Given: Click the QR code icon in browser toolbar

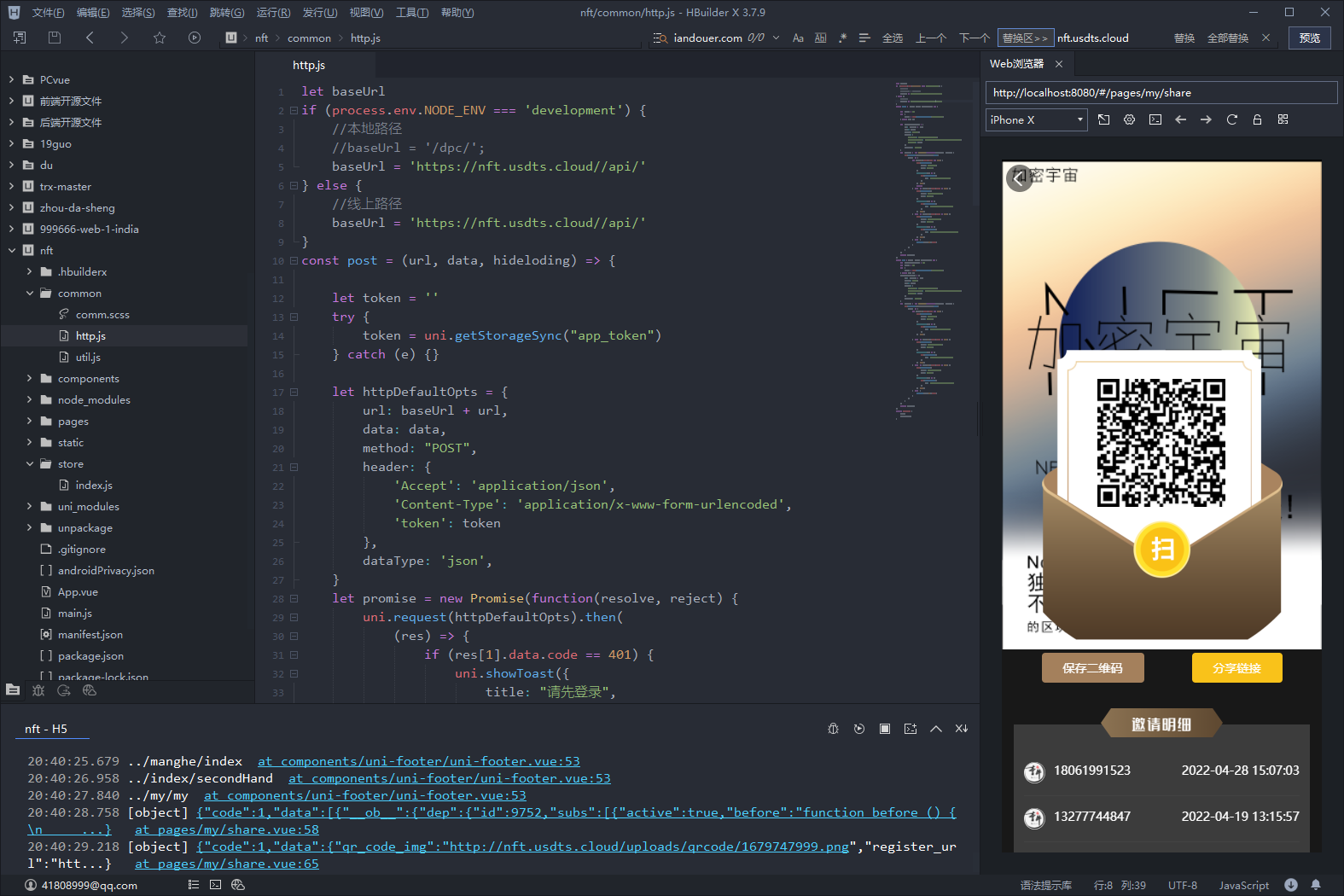Looking at the screenshot, I should pos(1283,119).
